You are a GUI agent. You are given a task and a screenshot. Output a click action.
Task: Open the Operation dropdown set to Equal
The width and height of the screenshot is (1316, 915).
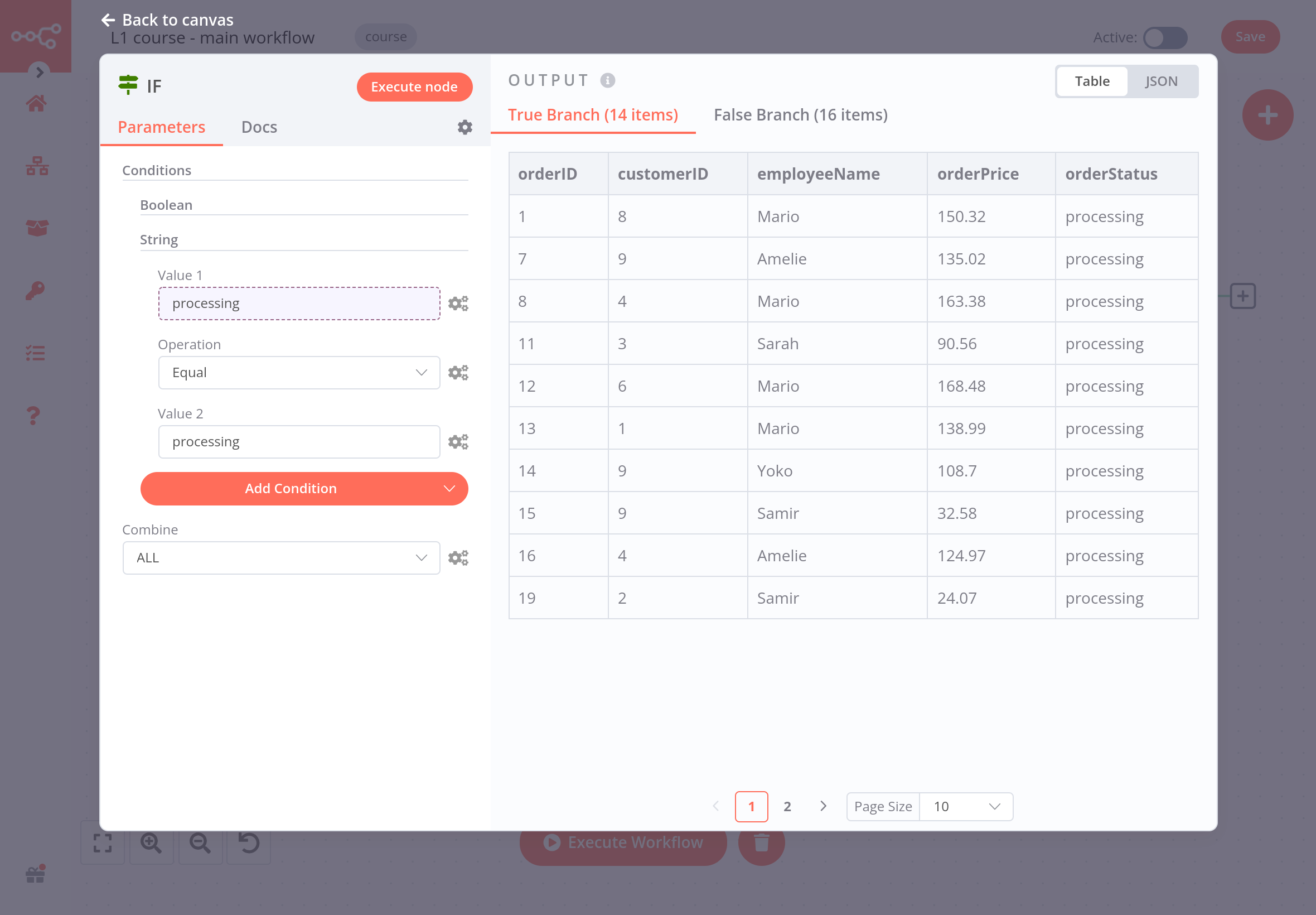tap(298, 373)
